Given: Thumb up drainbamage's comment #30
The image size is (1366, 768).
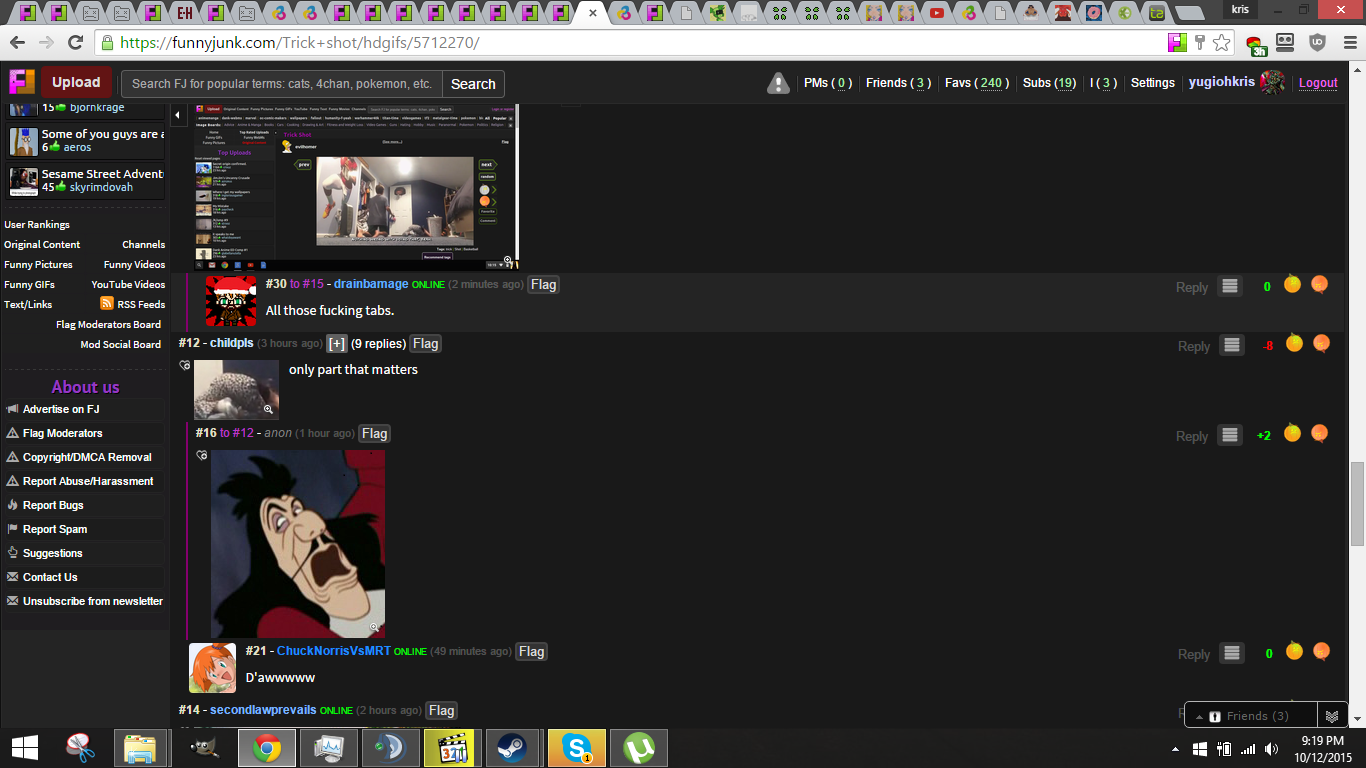Looking at the screenshot, I should coord(1292,285).
